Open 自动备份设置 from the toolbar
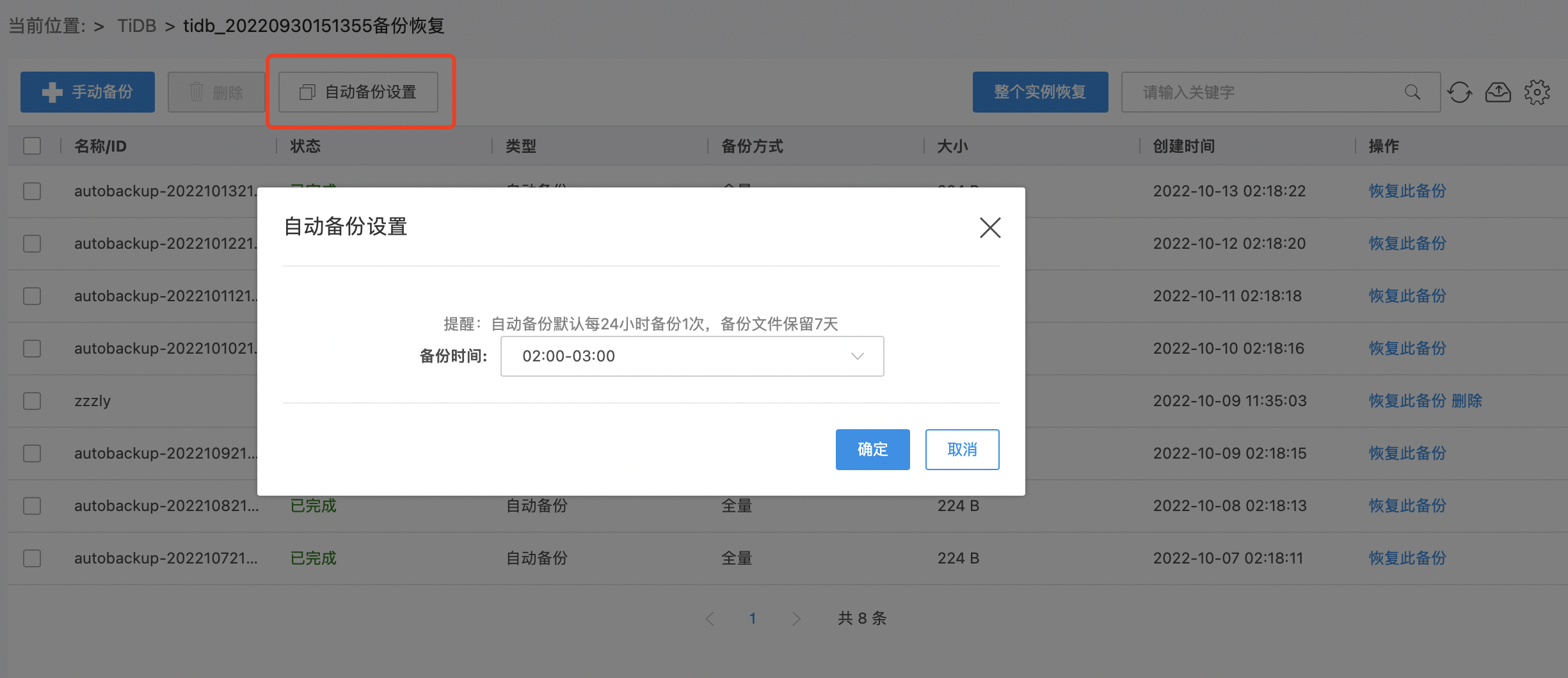The width and height of the screenshot is (1568, 678). (x=358, y=92)
